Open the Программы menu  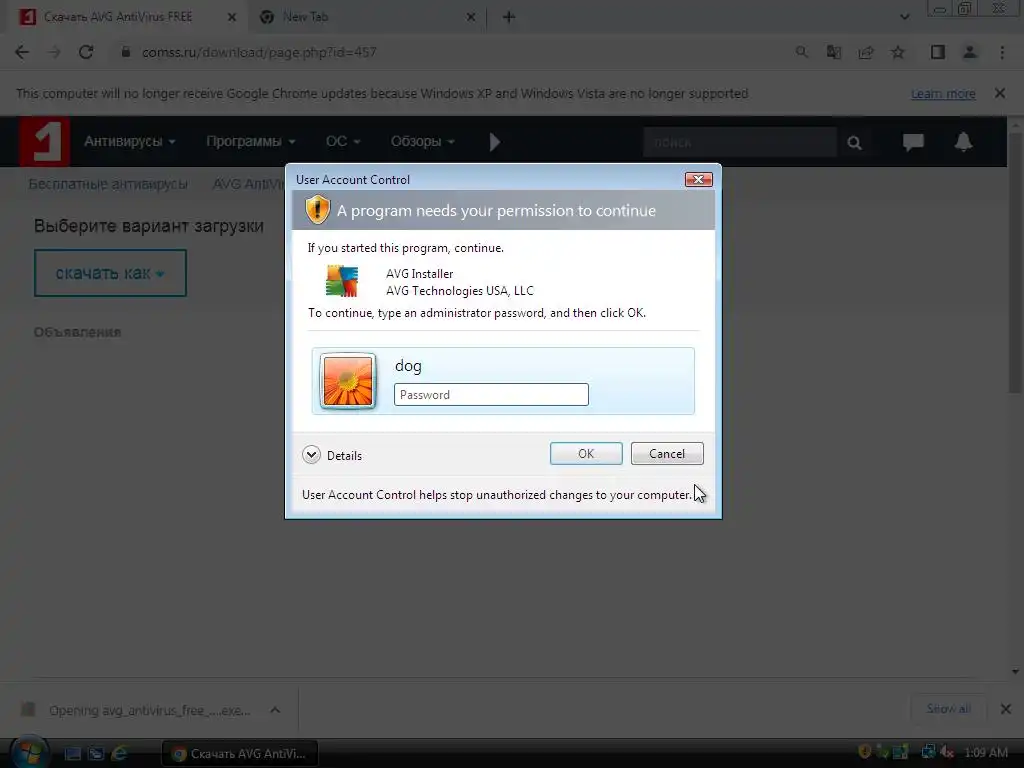pos(251,141)
